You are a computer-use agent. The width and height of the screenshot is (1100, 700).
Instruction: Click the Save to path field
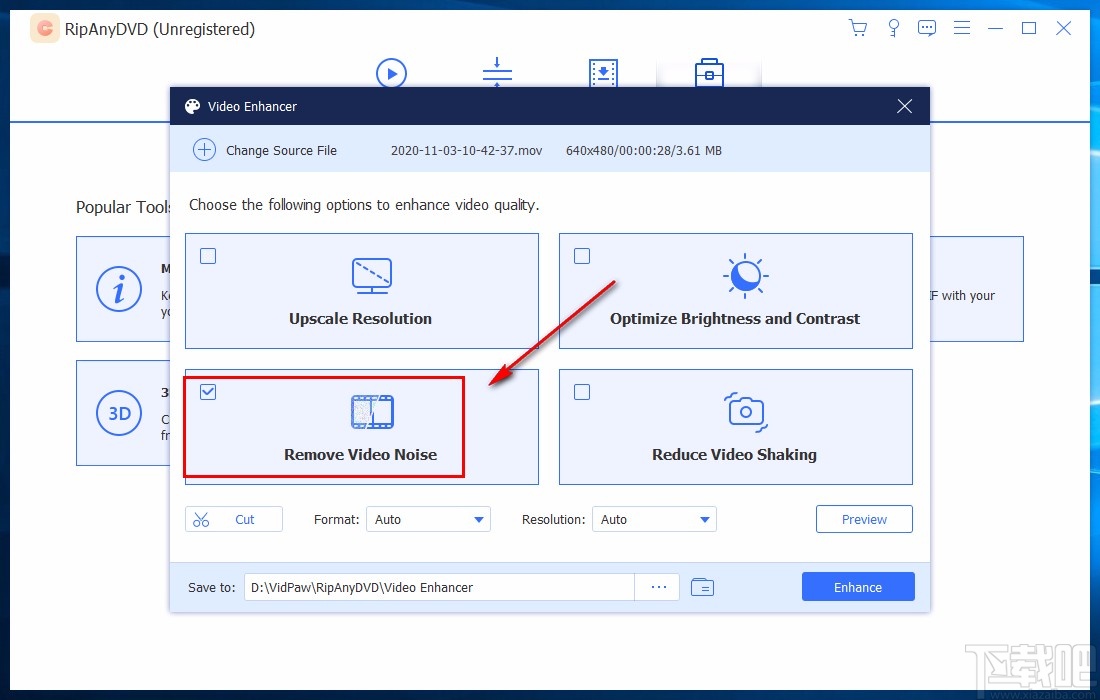pos(439,587)
